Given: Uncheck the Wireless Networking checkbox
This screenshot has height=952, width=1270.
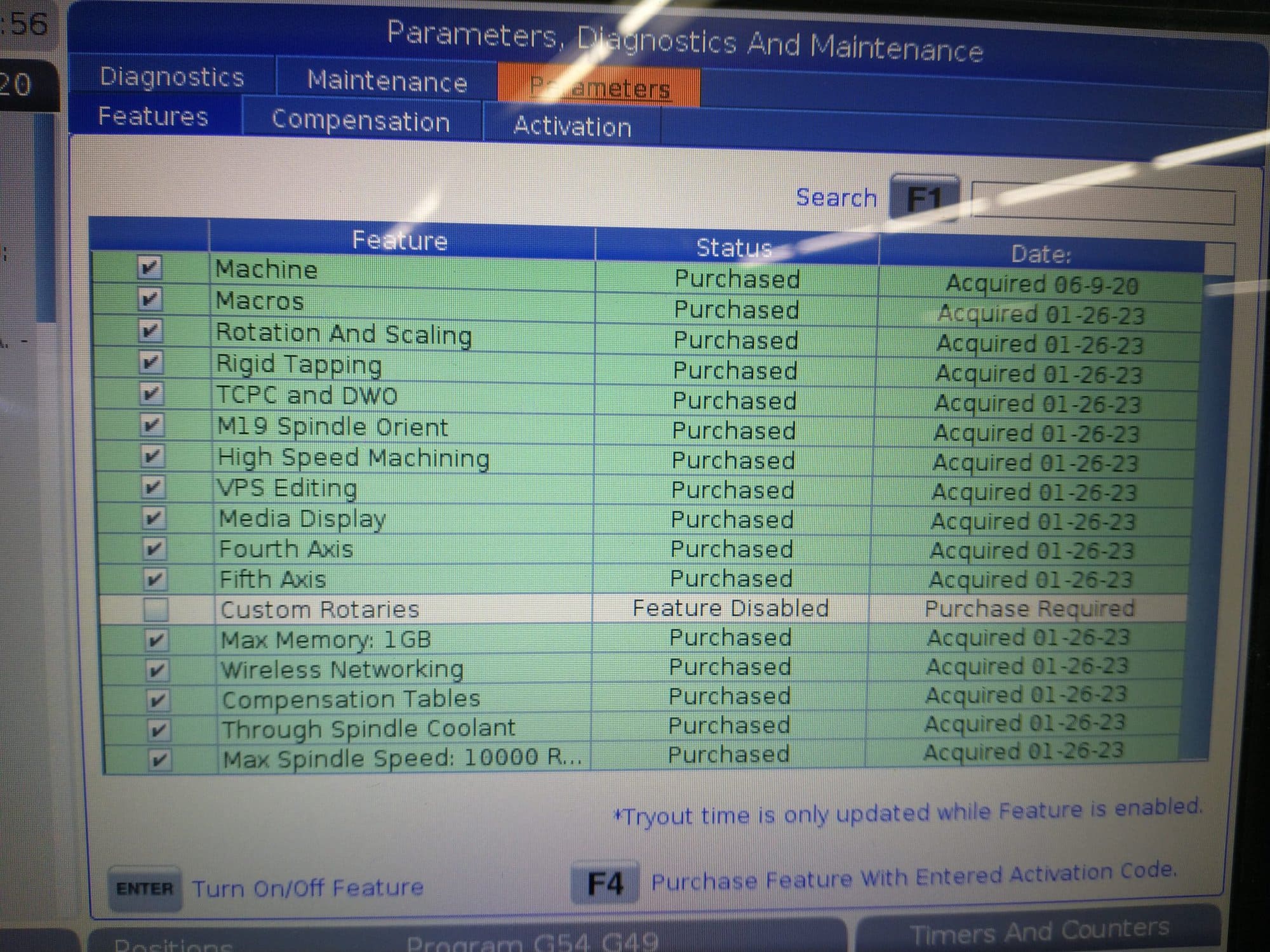Looking at the screenshot, I should pos(157,670).
